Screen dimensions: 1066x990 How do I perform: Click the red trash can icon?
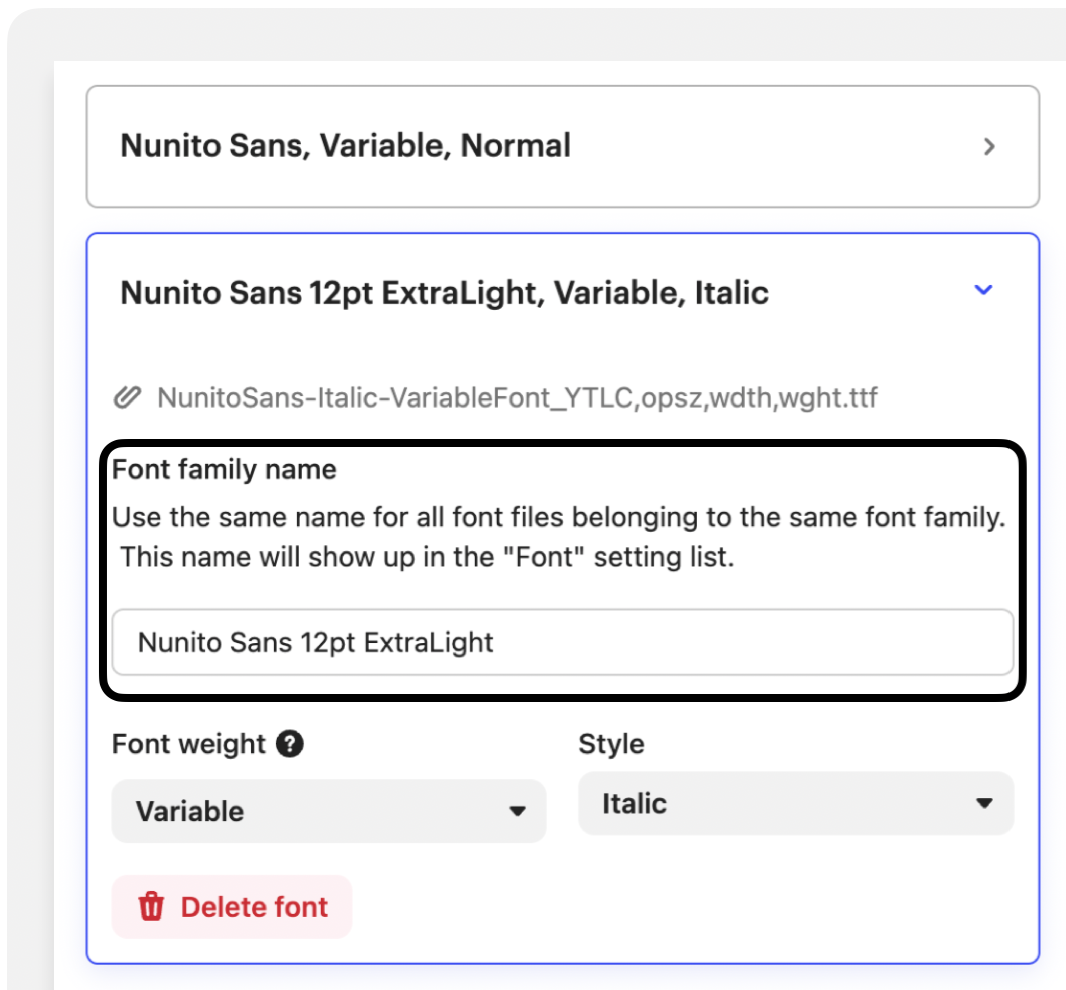[151, 907]
